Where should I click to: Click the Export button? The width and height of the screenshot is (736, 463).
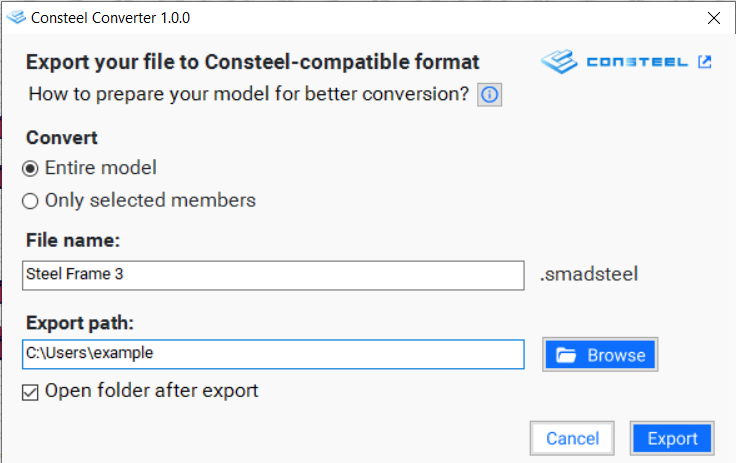coord(672,439)
